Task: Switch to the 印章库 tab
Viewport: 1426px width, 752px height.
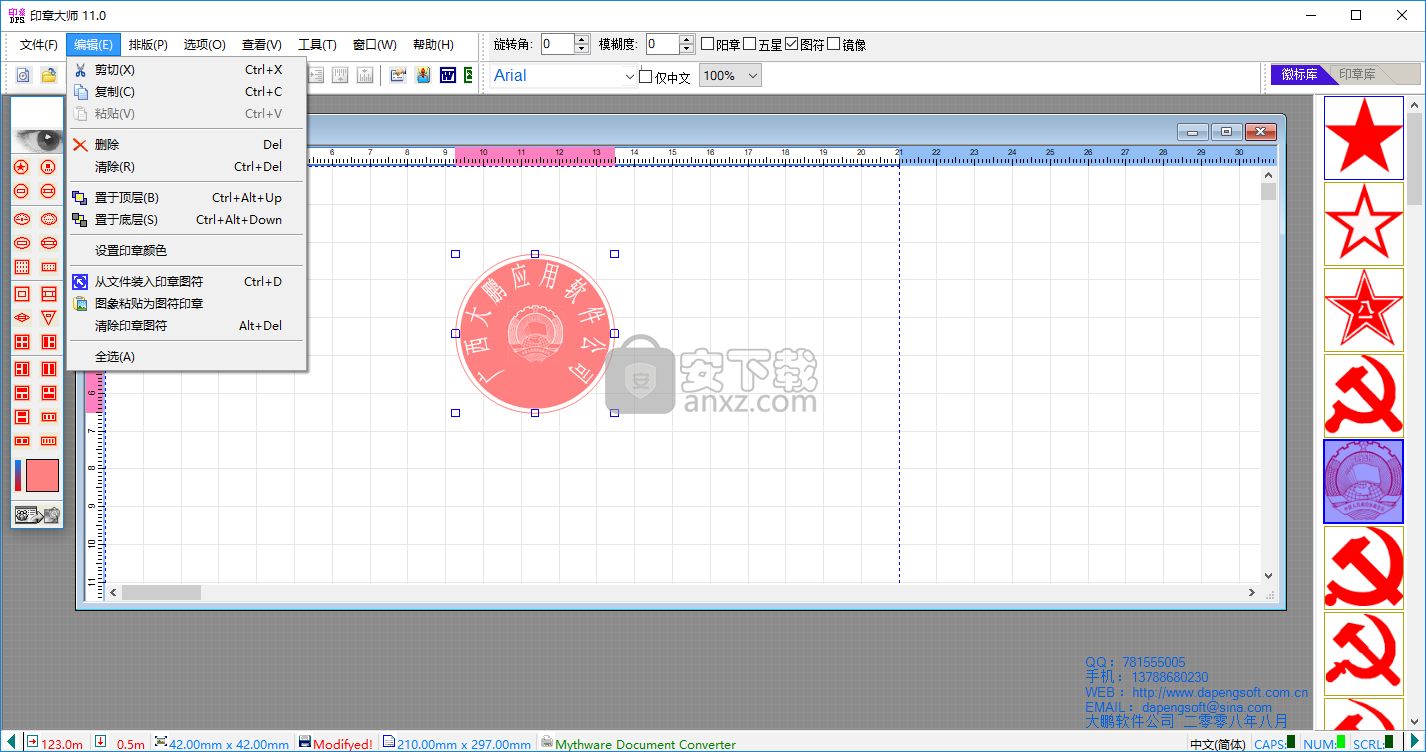Action: (x=1360, y=74)
